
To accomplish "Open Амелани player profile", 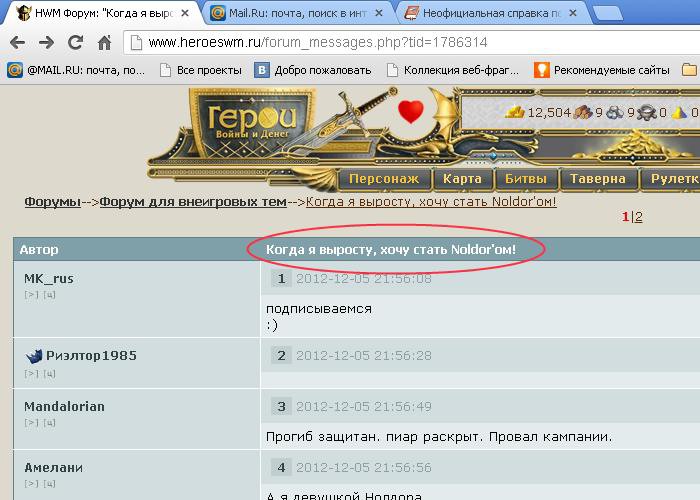I will [x=54, y=468].
